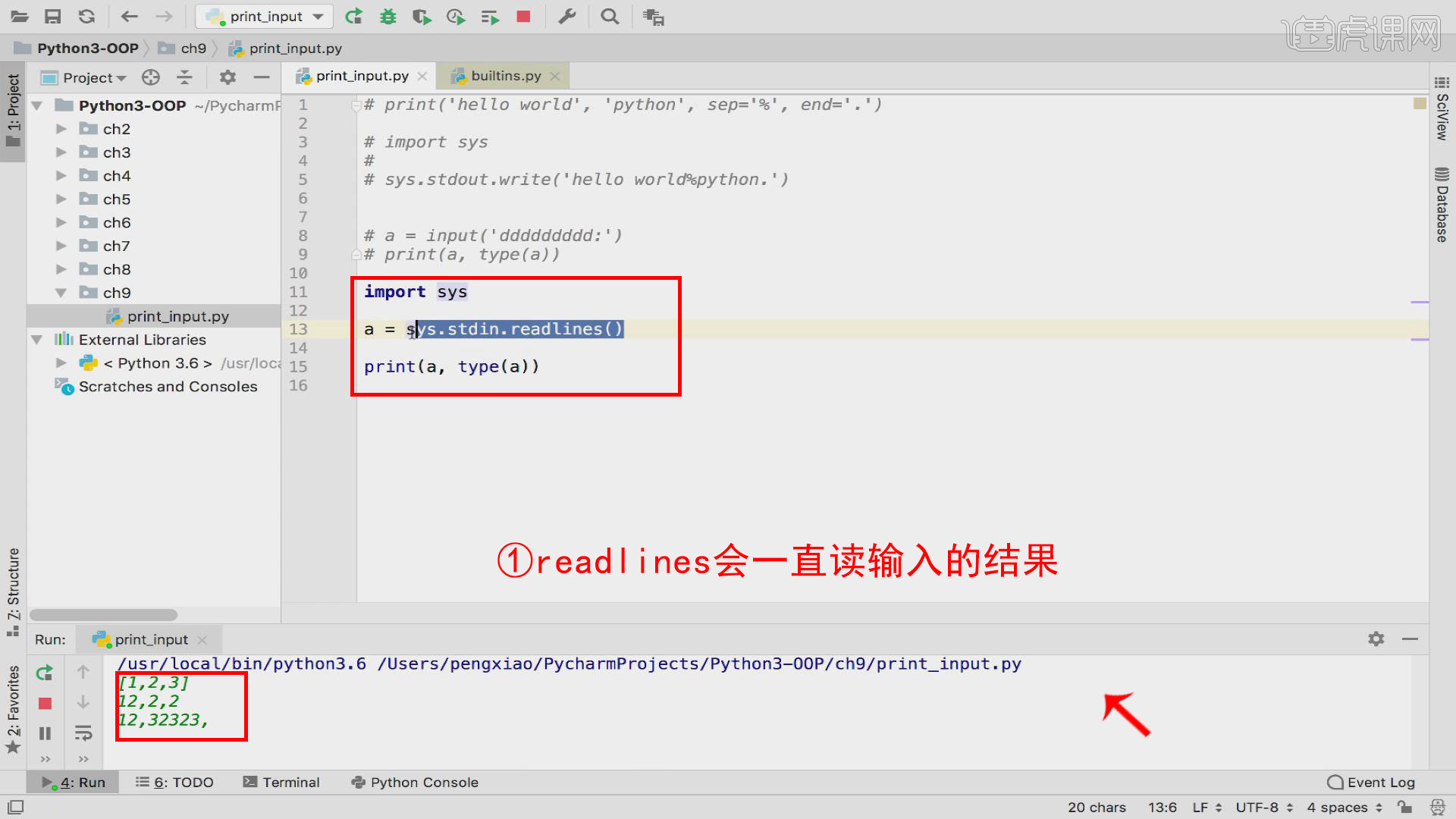This screenshot has height=819, width=1456.
Task: Toggle the 1: Project side panel
Action: click(x=13, y=111)
